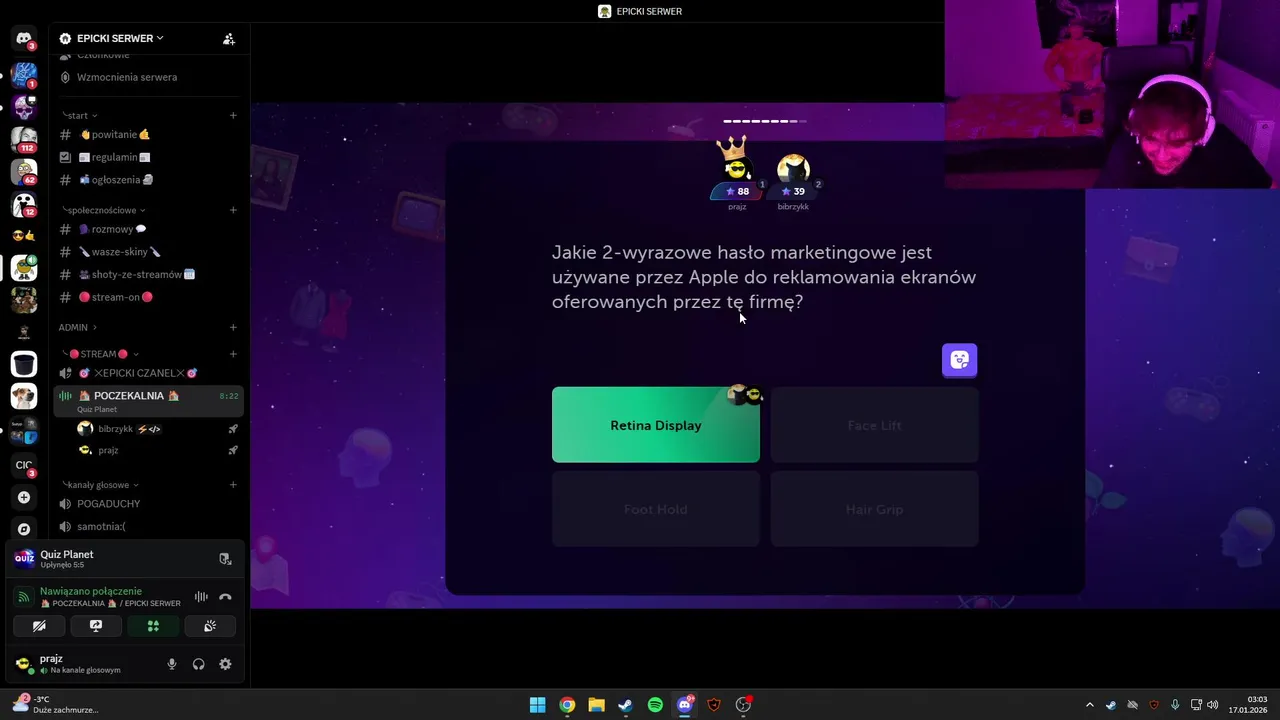Select the POCZEKALNIA voice channel

(x=149, y=400)
